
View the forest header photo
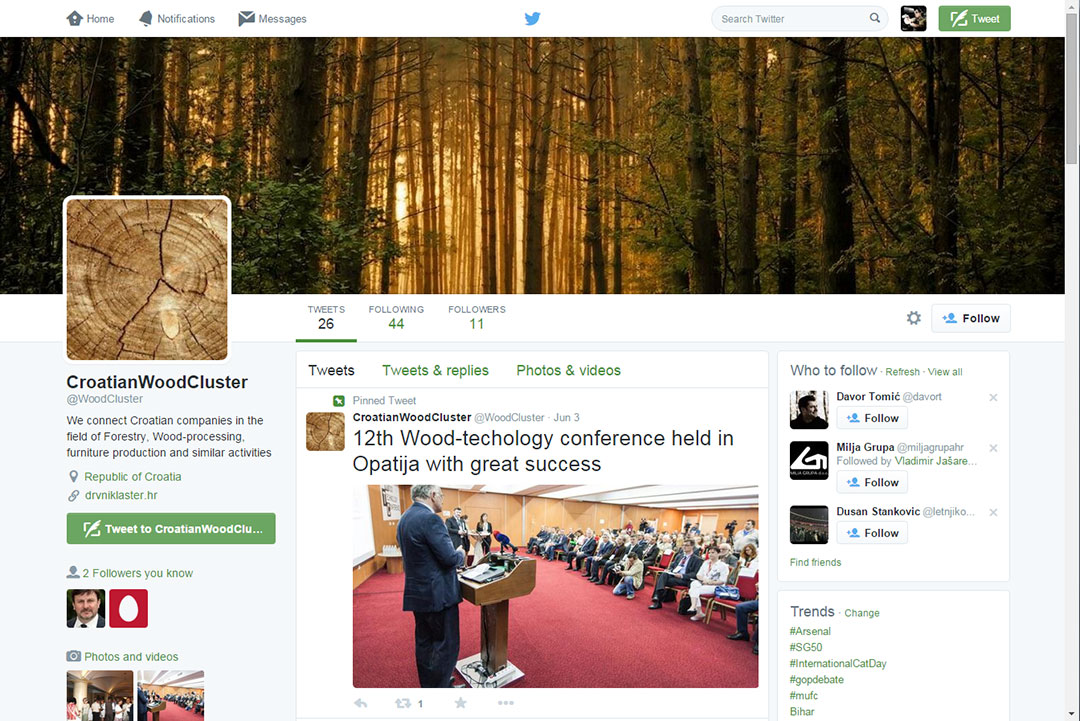click(x=532, y=165)
